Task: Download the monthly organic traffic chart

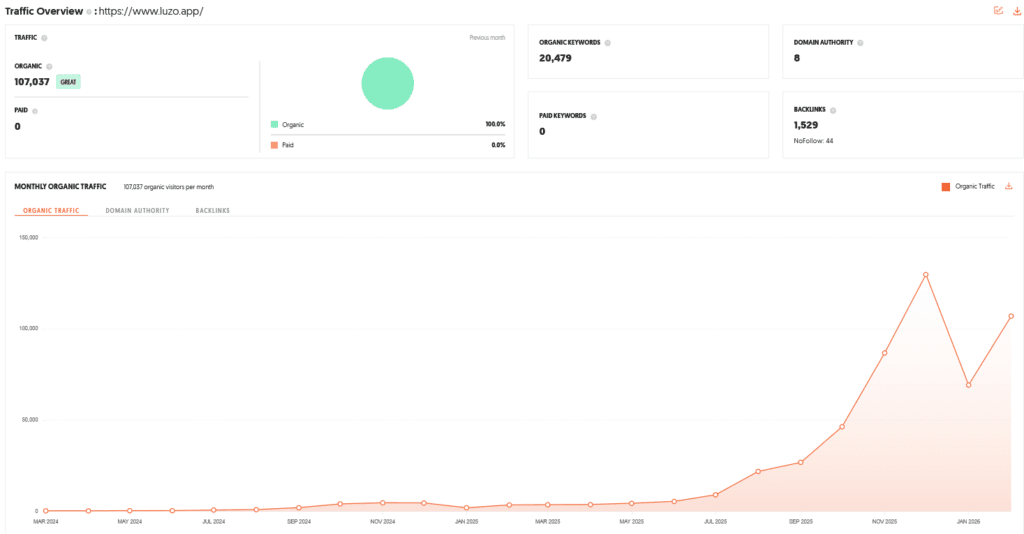Action: pos(1009,186)
